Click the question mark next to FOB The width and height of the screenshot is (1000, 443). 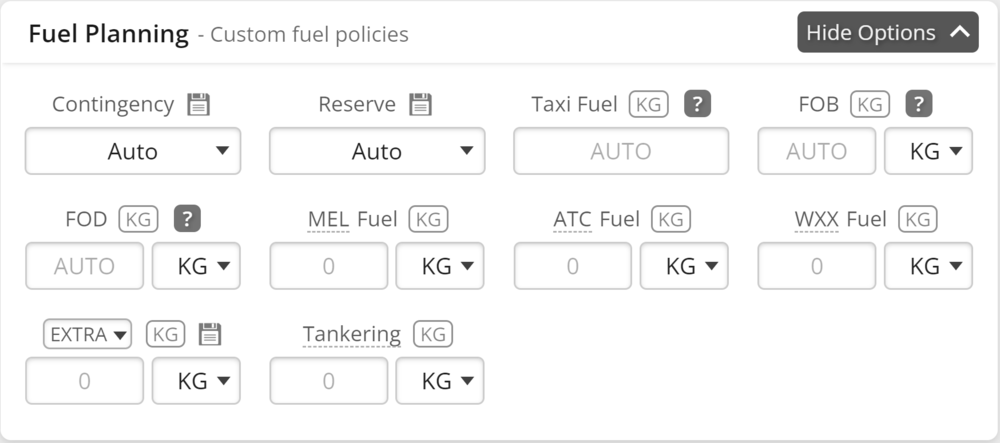point(919,104)
